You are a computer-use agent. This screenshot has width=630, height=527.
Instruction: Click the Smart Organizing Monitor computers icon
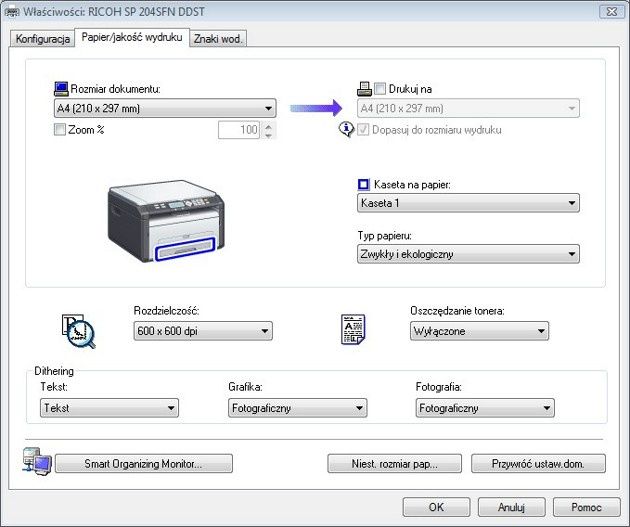37,461
